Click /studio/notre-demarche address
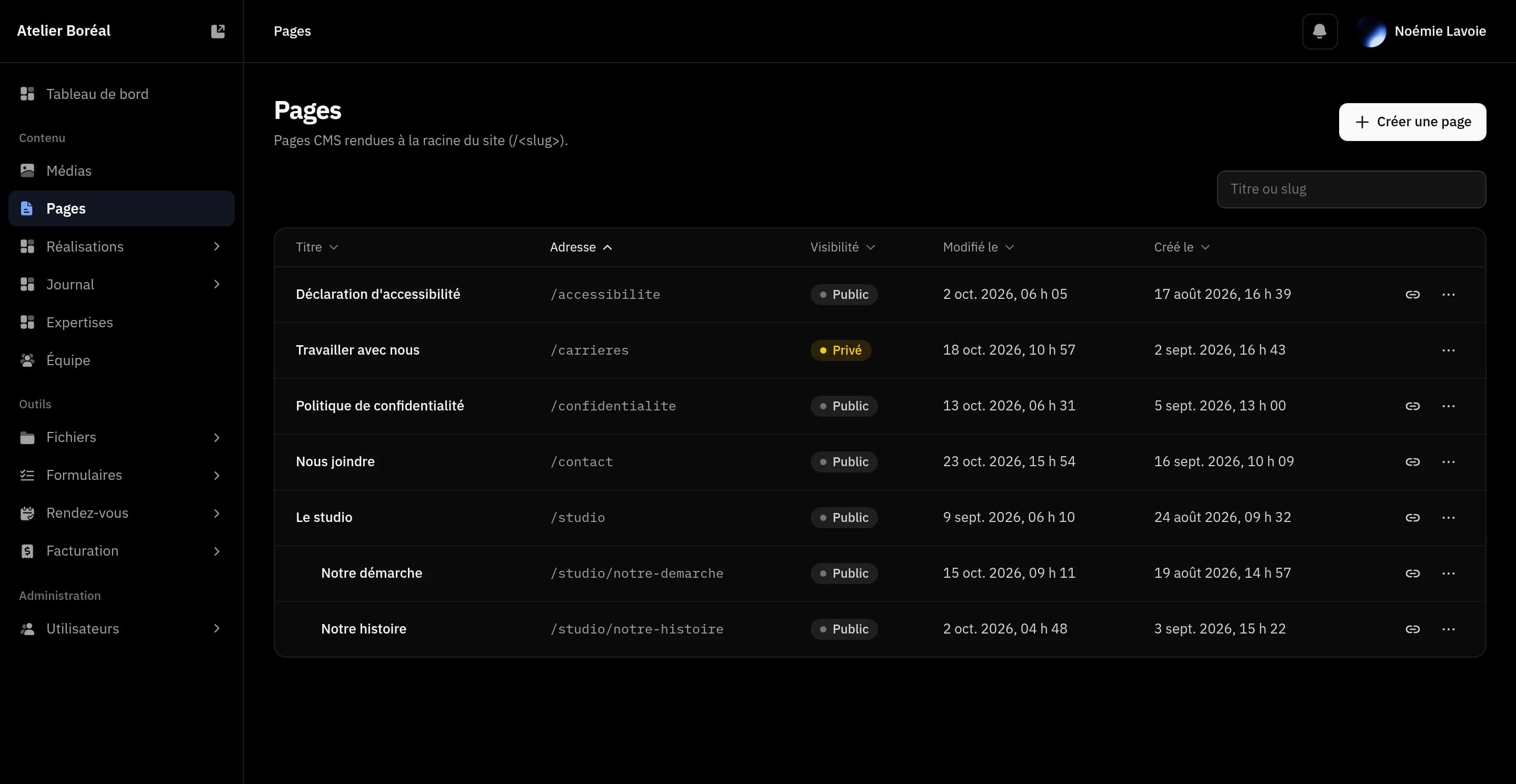The height and width of the screenshot is (784, 1516). click(636, 574)
